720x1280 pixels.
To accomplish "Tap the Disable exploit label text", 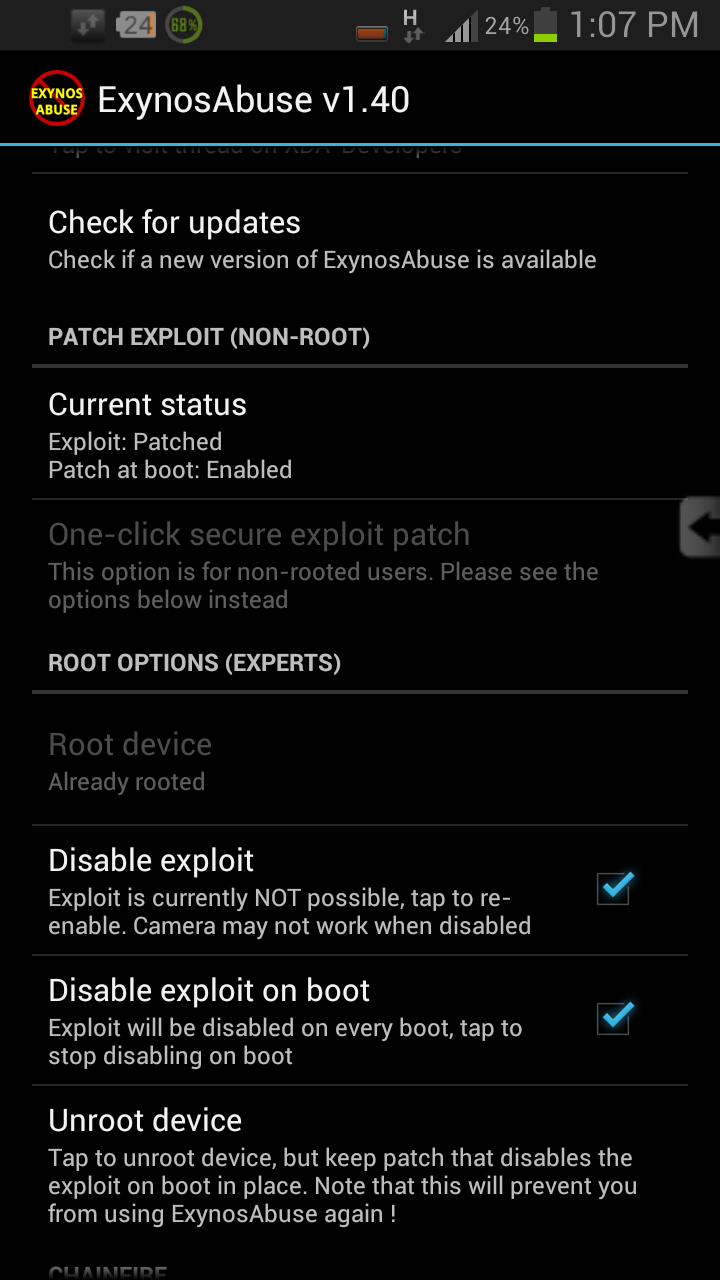I will pos(151,861).
